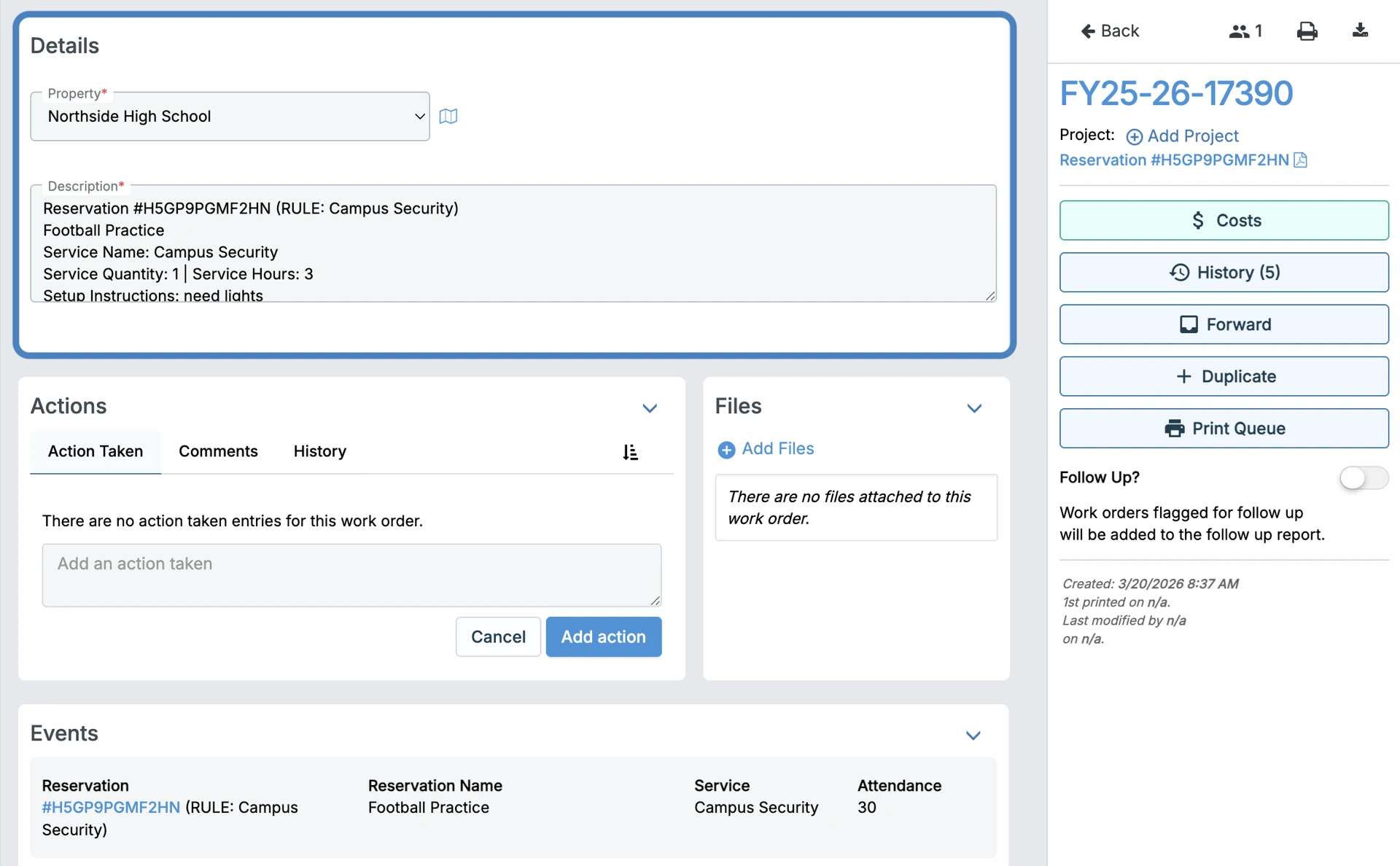This screenshot has width=1400, height=866.
Task: Click the Add Project plus icon
Action: click(x=1134, y=137)
